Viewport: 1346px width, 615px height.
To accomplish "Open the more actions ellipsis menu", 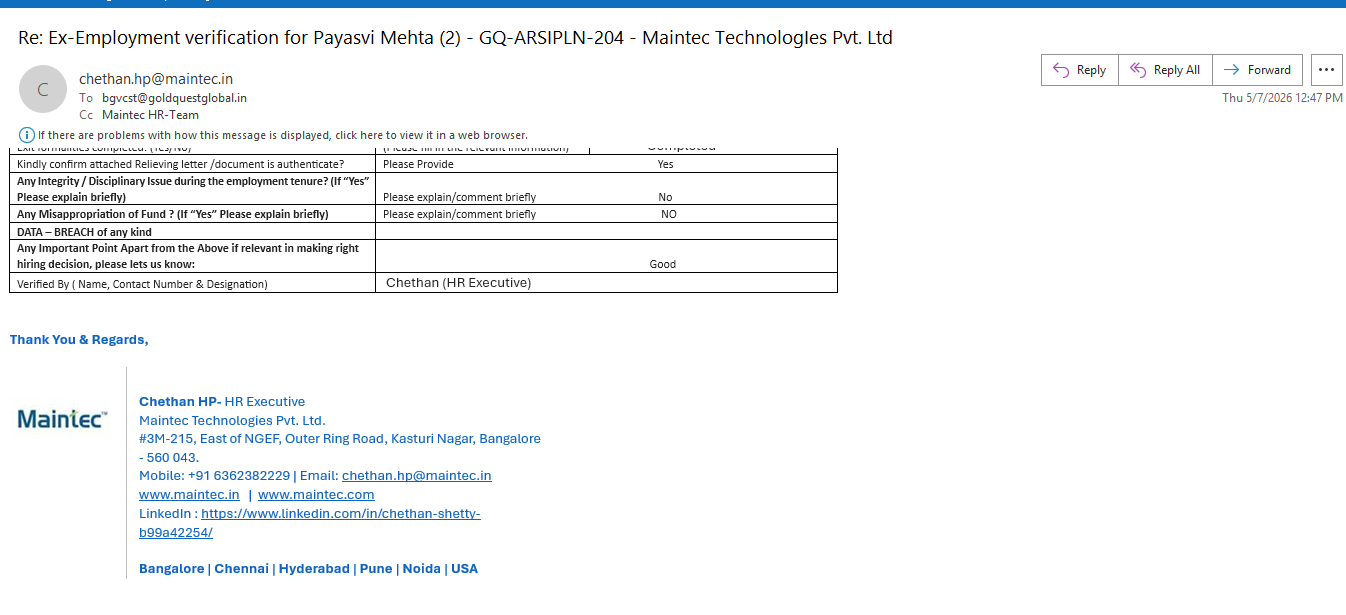I will click(1326, 70).
